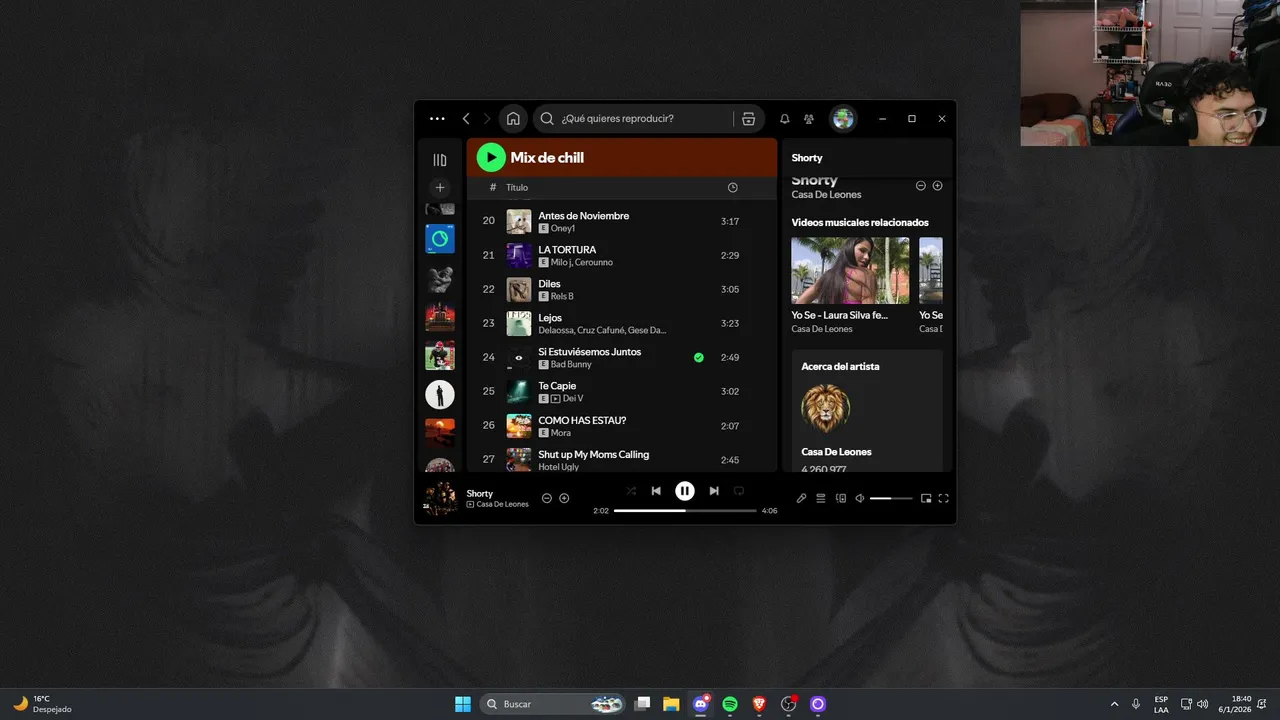Open the Browse icon in search bar
The width and height of the screenshot is (1280, 720).
point(748,118)
